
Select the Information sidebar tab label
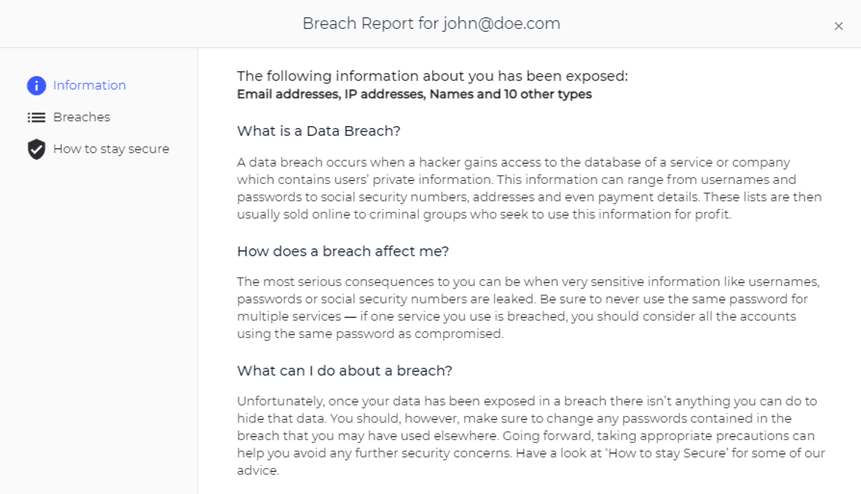(89, 86)
